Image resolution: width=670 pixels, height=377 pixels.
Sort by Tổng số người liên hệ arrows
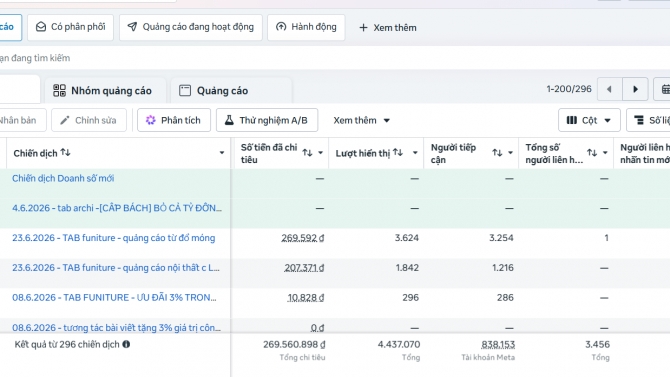(592, 153)
